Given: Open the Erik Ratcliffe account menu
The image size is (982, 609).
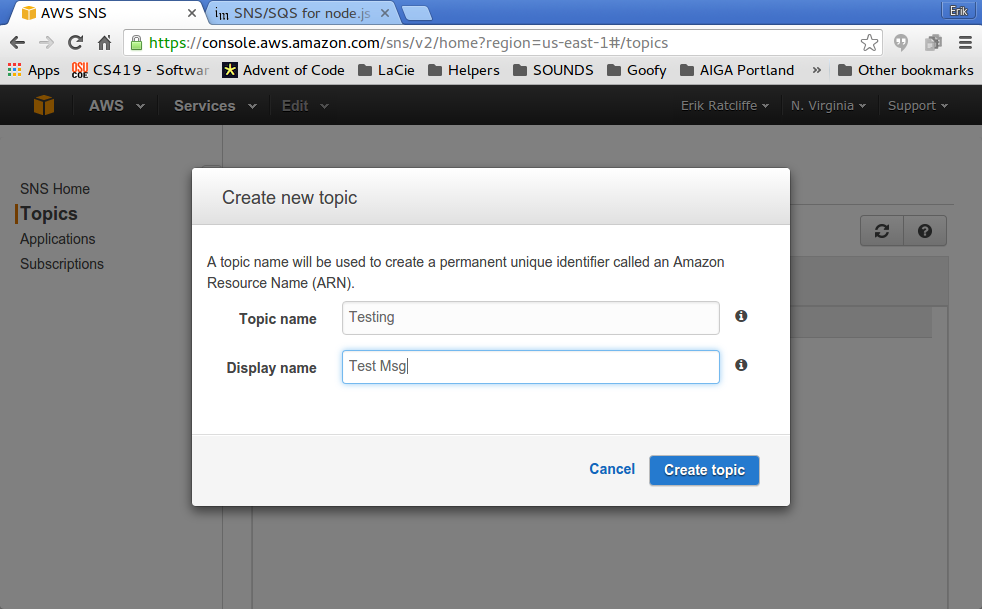Looking at the screenshot, I should tap(725, 105).
